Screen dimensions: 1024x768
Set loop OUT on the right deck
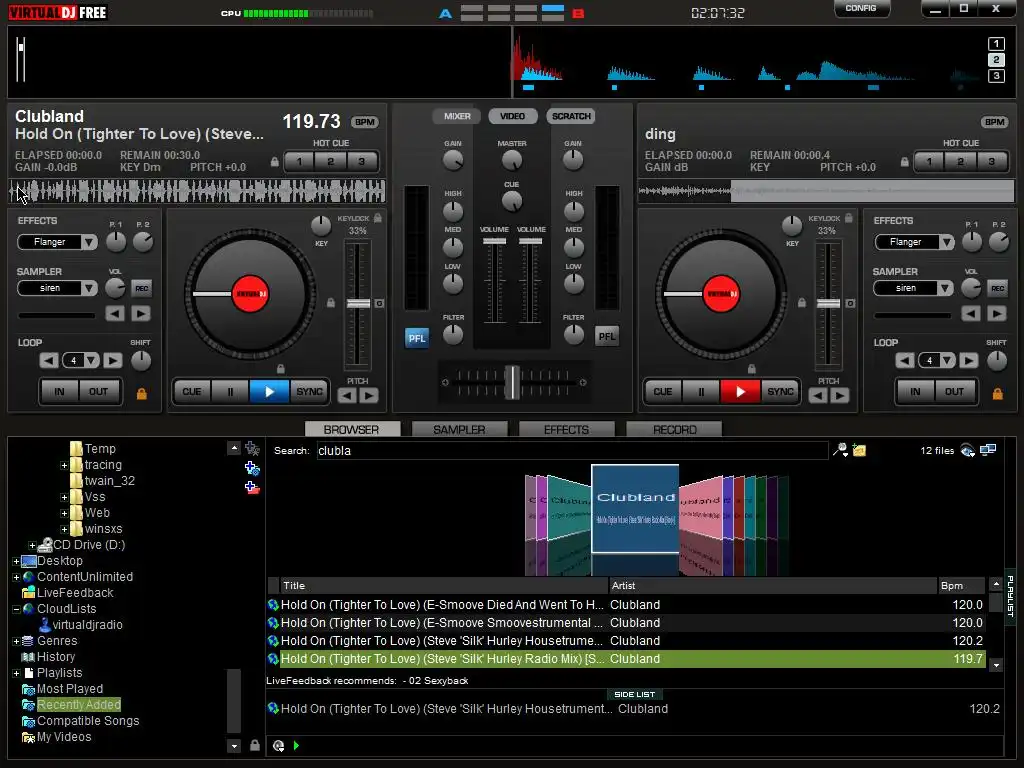tap(954, 392)
